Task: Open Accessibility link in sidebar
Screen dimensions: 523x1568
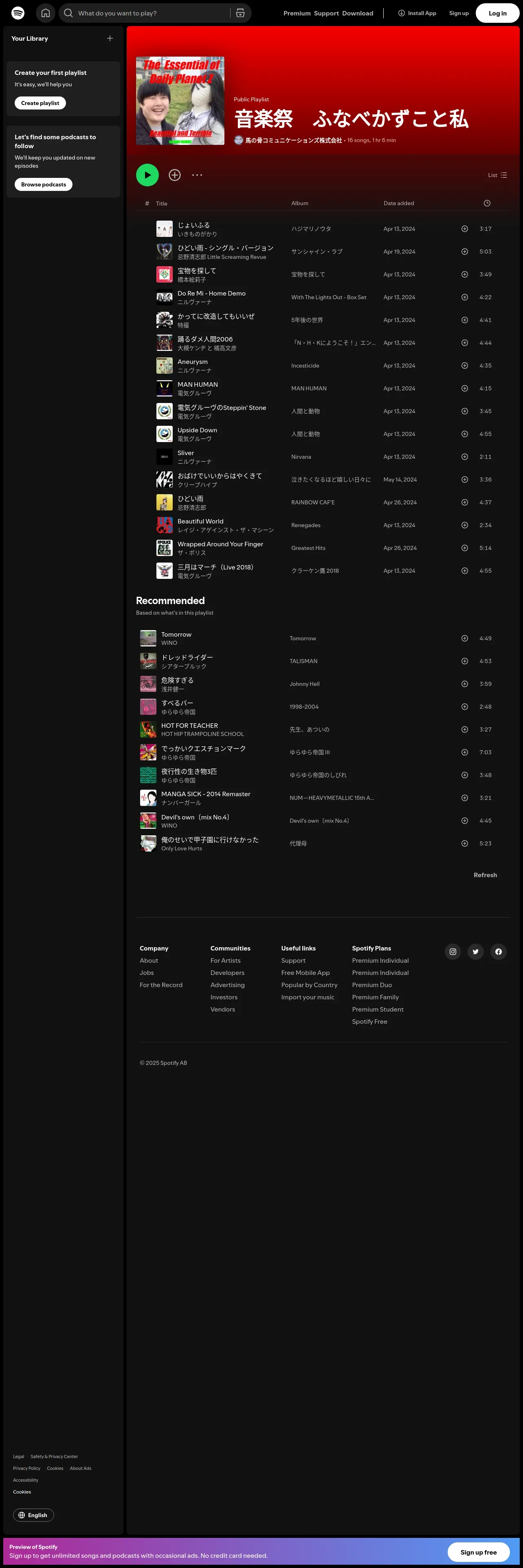Action: point(26,1480)
